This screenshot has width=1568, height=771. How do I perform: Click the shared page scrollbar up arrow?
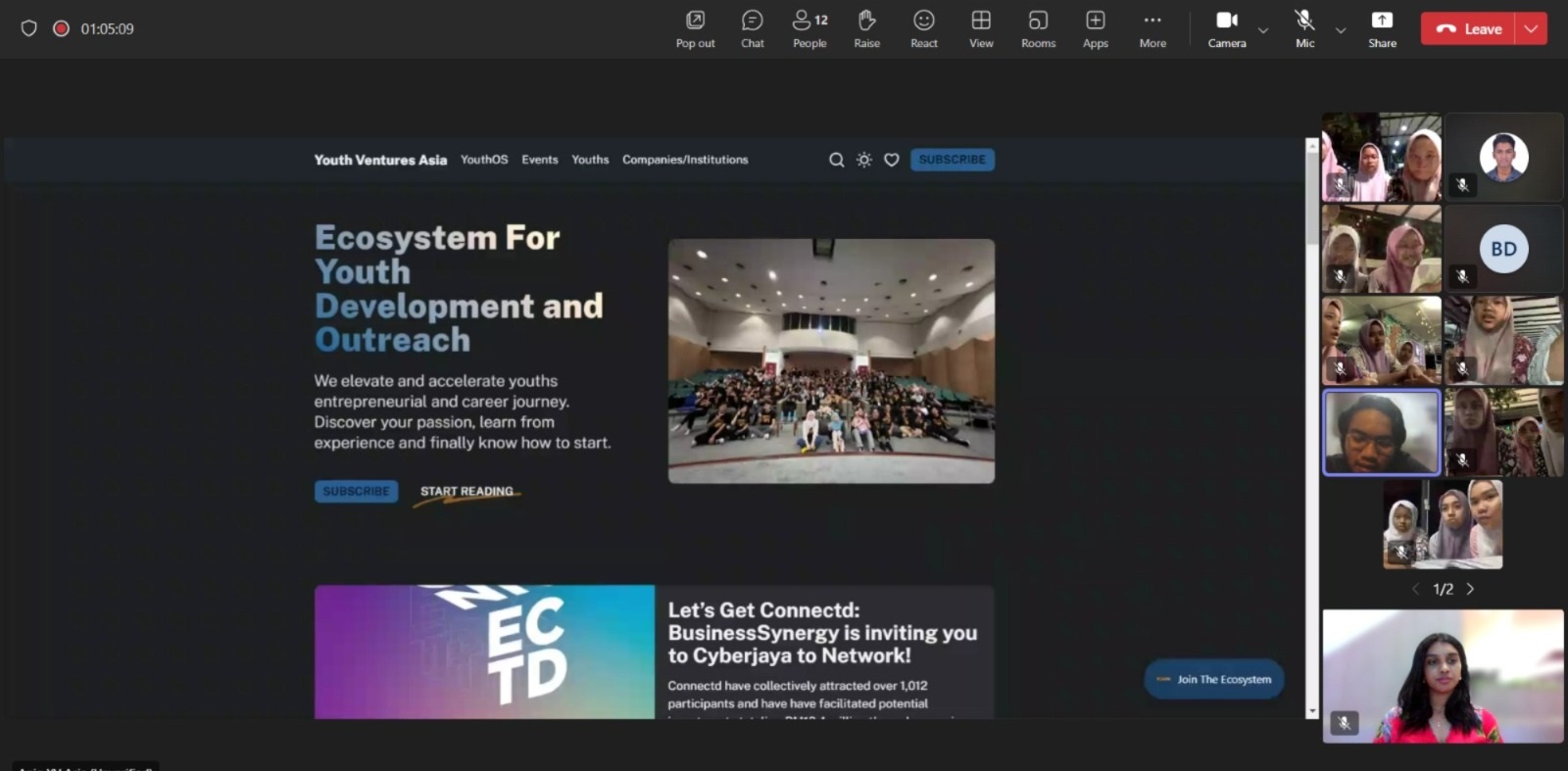click(1312, 145)
